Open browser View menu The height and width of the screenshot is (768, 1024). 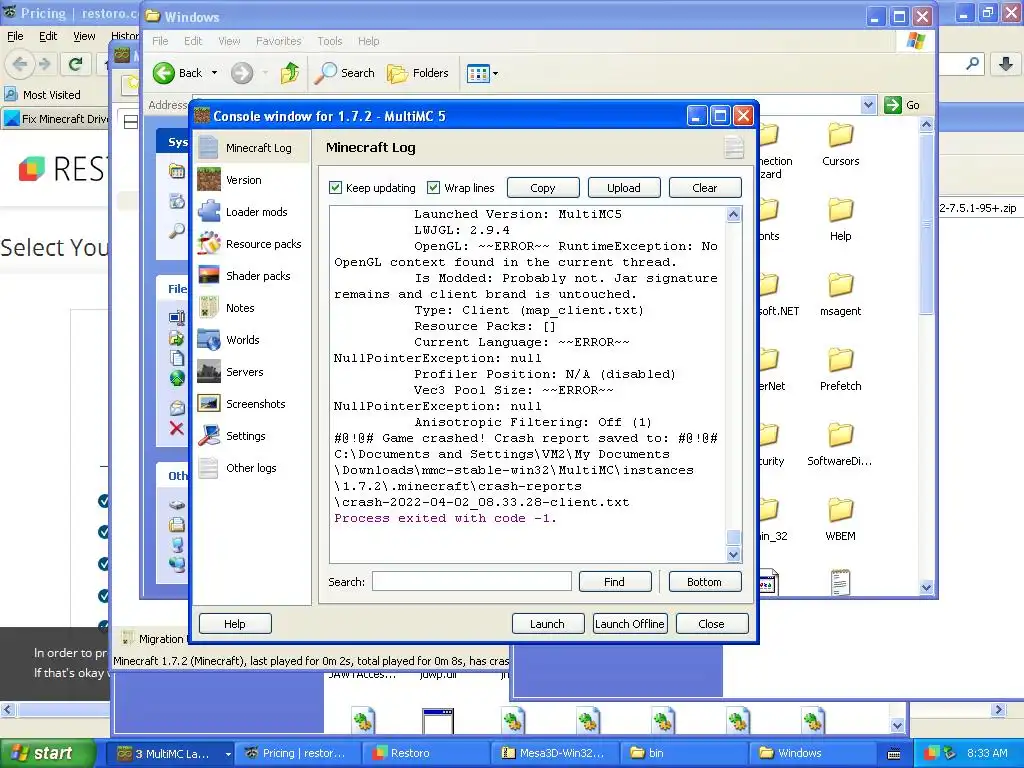click(x=84, y=36)
